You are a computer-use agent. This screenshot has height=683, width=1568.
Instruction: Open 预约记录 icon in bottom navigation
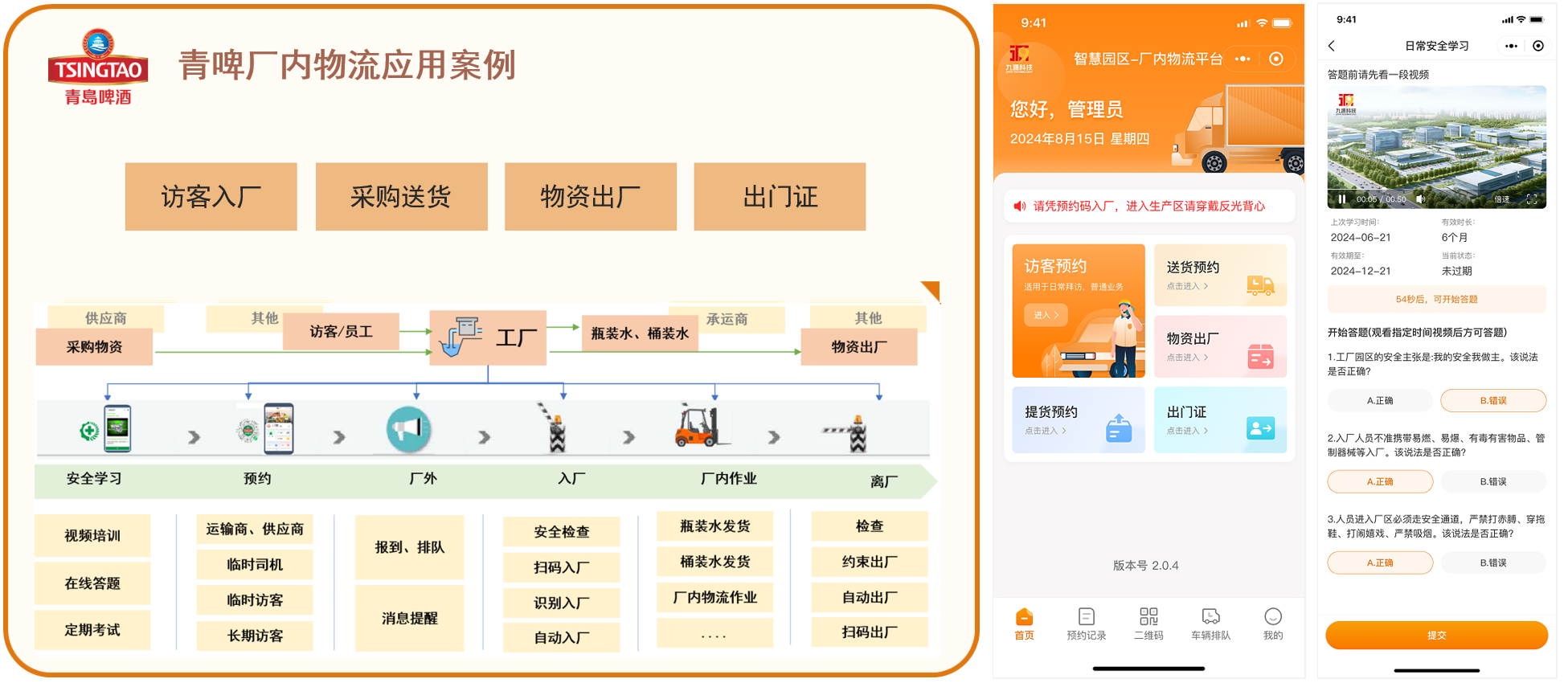point(1086,617)
